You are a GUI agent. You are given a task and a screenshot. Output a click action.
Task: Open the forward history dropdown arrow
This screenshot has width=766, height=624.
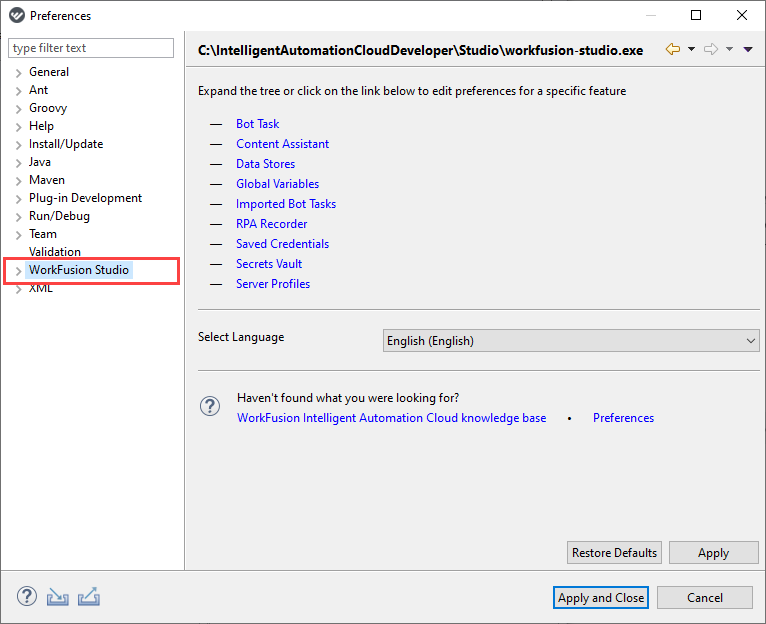pos(729,49)
